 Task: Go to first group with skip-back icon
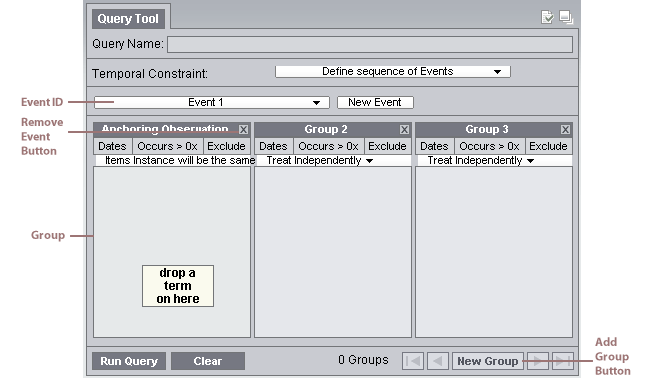(413, 361)
